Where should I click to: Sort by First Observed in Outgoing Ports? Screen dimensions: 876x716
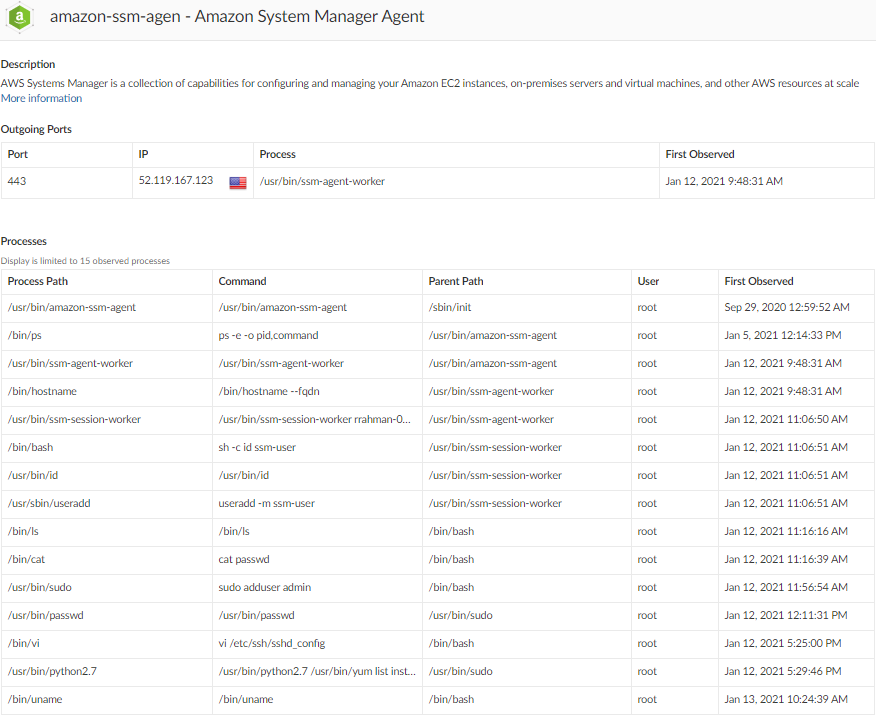699,154
